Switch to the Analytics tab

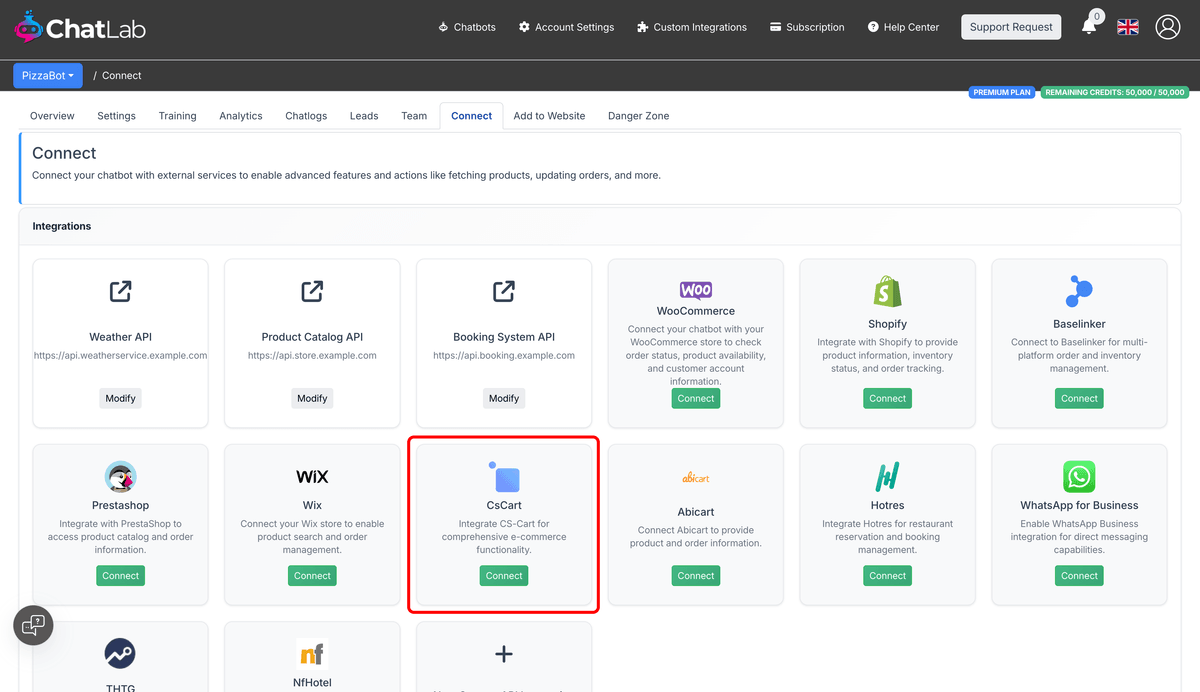pyautogui.click(x=240, y=115)
